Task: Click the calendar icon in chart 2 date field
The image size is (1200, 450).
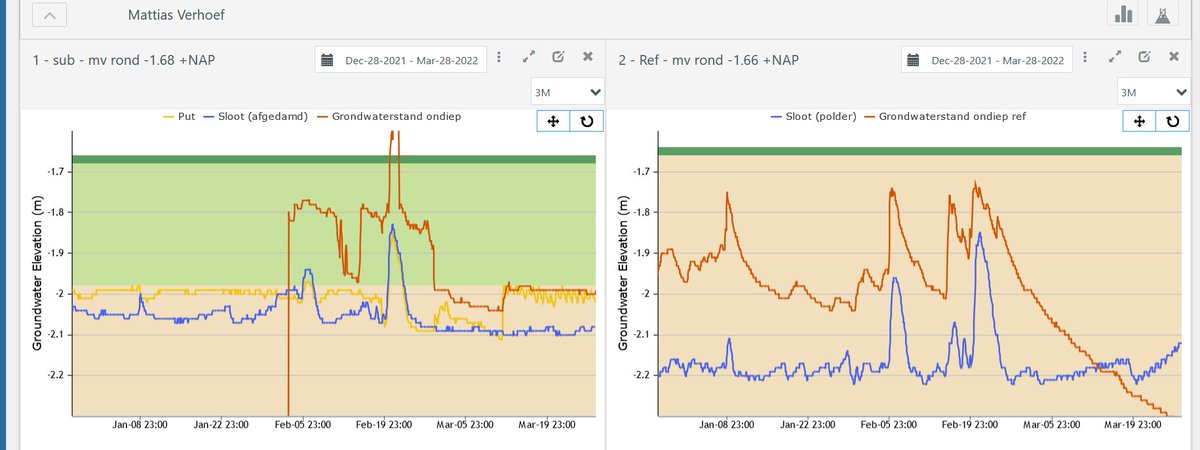Action: pyautogui.click(x=913, y=60)
